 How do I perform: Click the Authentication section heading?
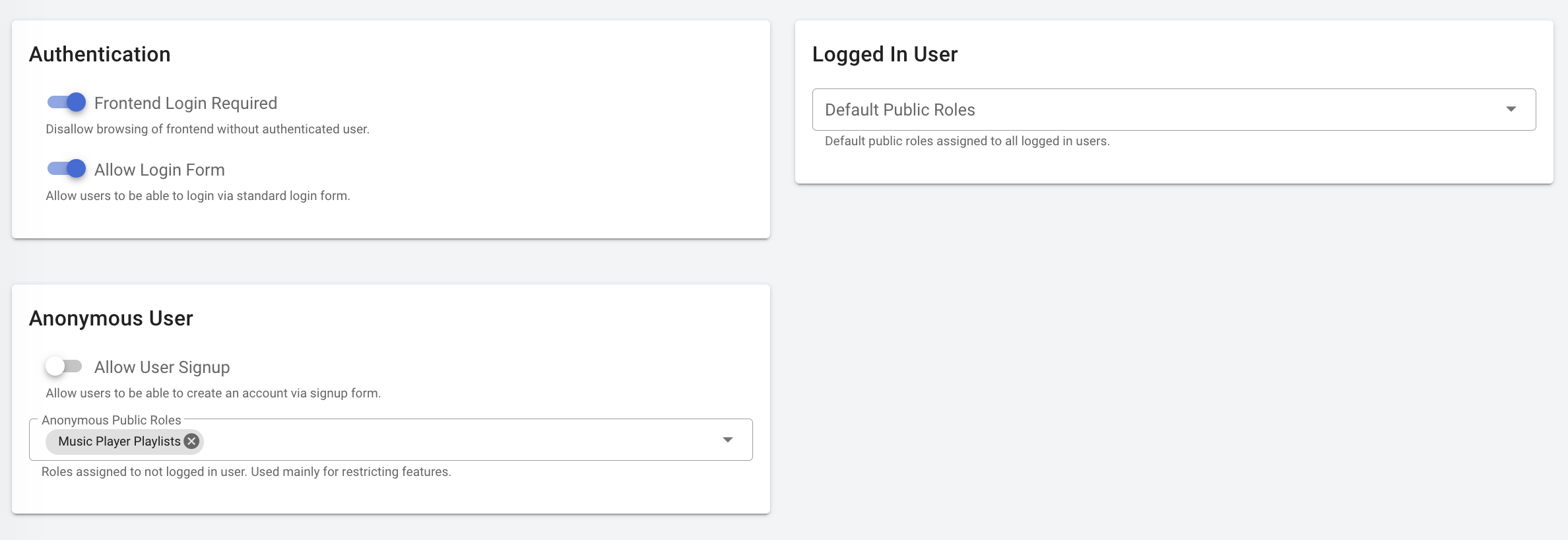[x=100, y=54]
